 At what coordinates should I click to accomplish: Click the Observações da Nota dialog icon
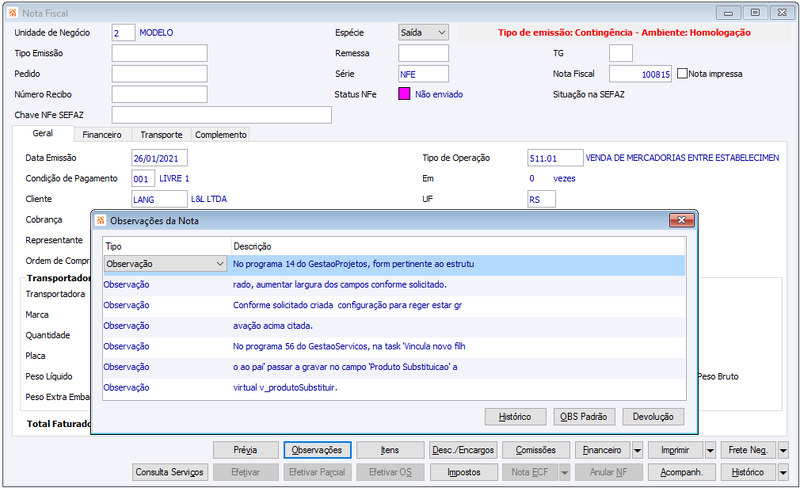pos(101,221)
